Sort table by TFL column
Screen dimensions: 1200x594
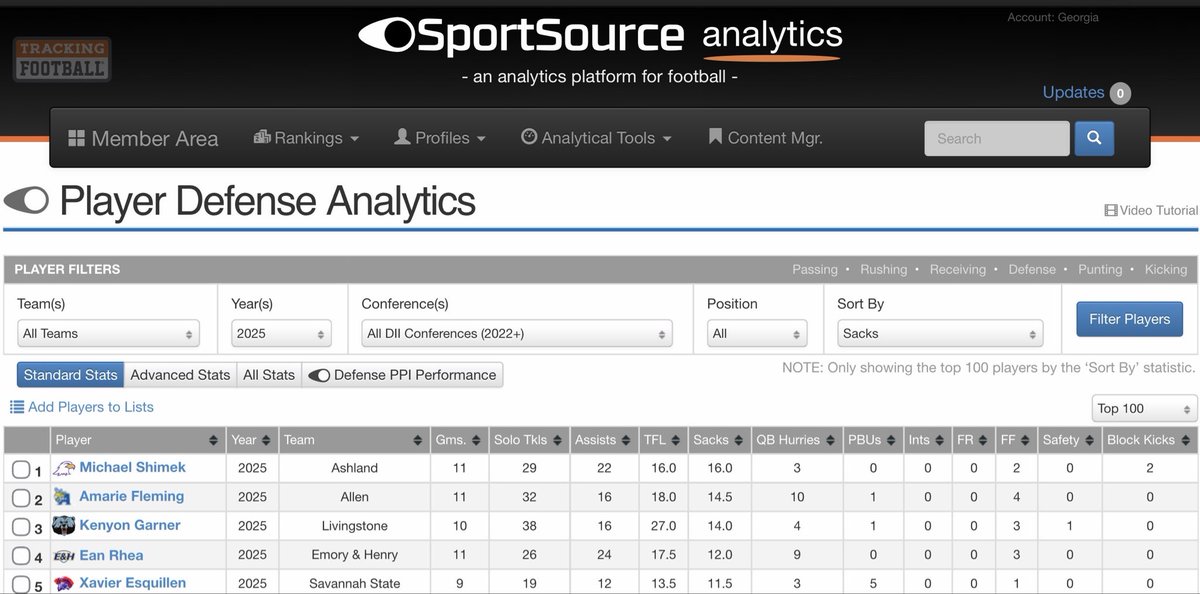tap(664, 440)
